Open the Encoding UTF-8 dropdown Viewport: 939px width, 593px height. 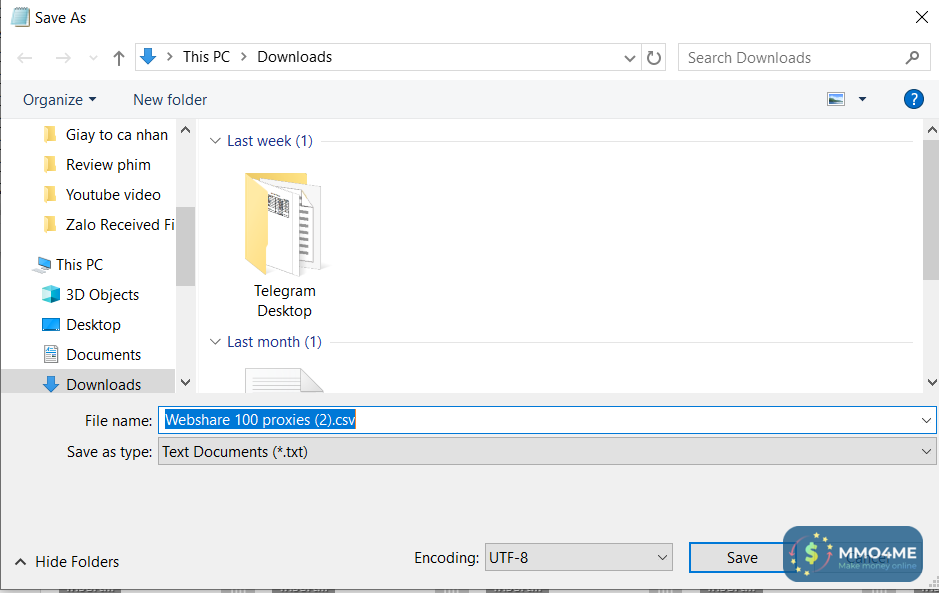(x=578, y=558)
